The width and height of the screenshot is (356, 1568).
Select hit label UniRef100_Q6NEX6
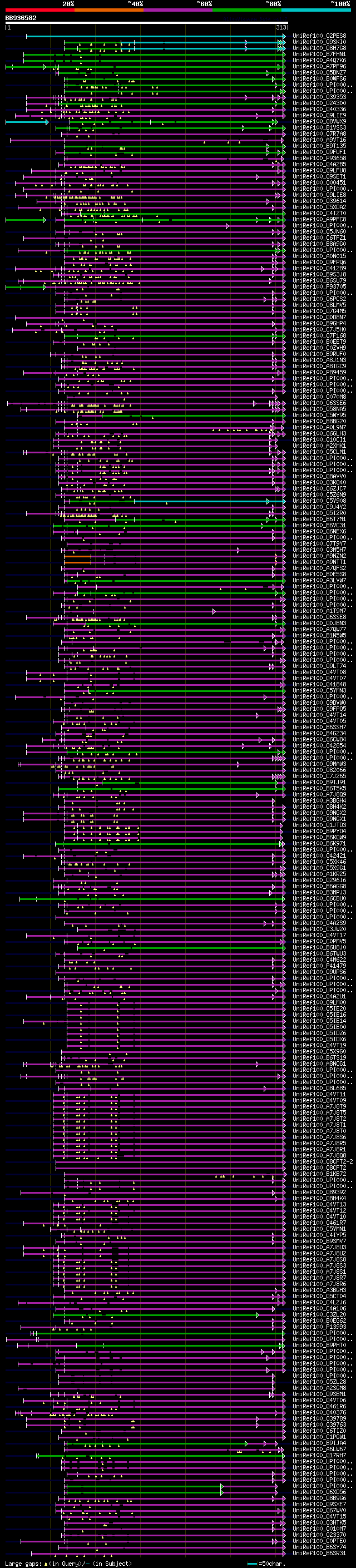coord(319,531)
